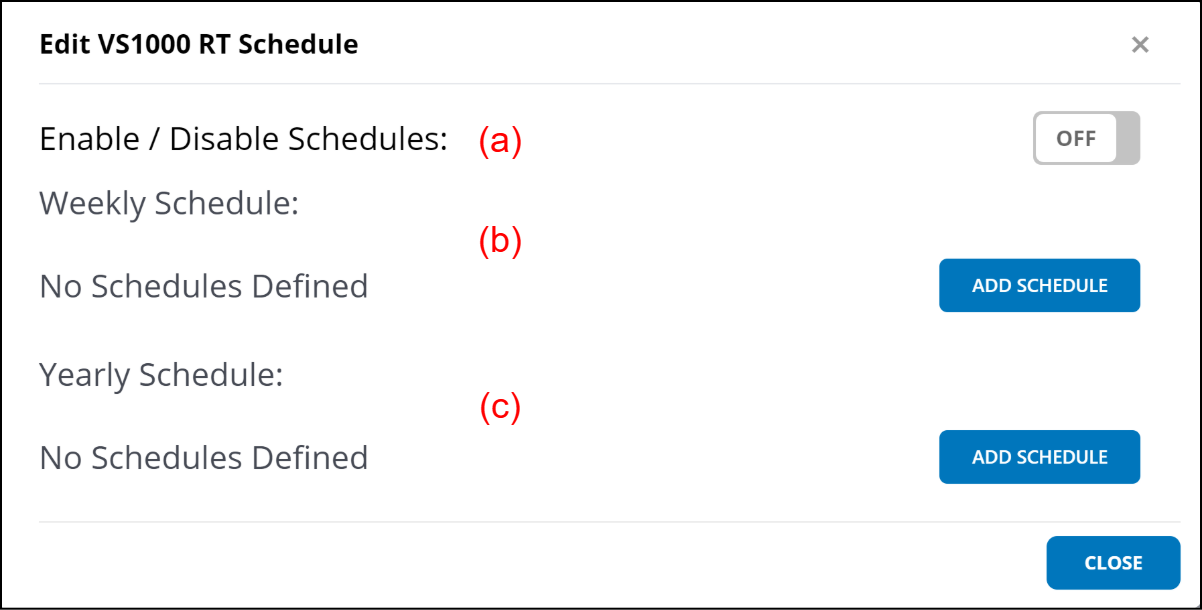Click the gray handle of the schedule toggle
This screenshot has width=1202, height=610.
click(1129, 138)
